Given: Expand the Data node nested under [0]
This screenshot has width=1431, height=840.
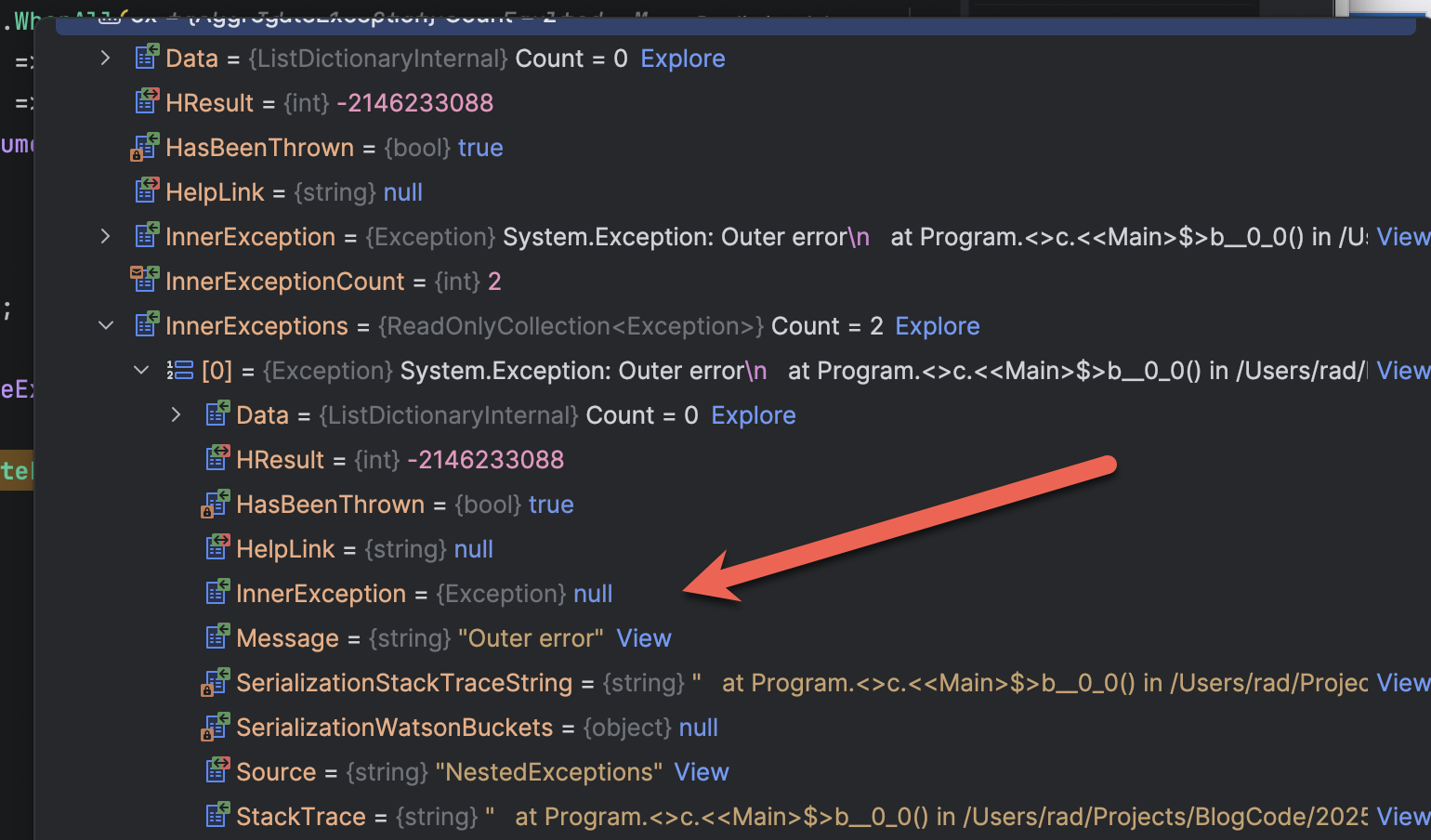Looking at the screenshot, I should 177,414.
